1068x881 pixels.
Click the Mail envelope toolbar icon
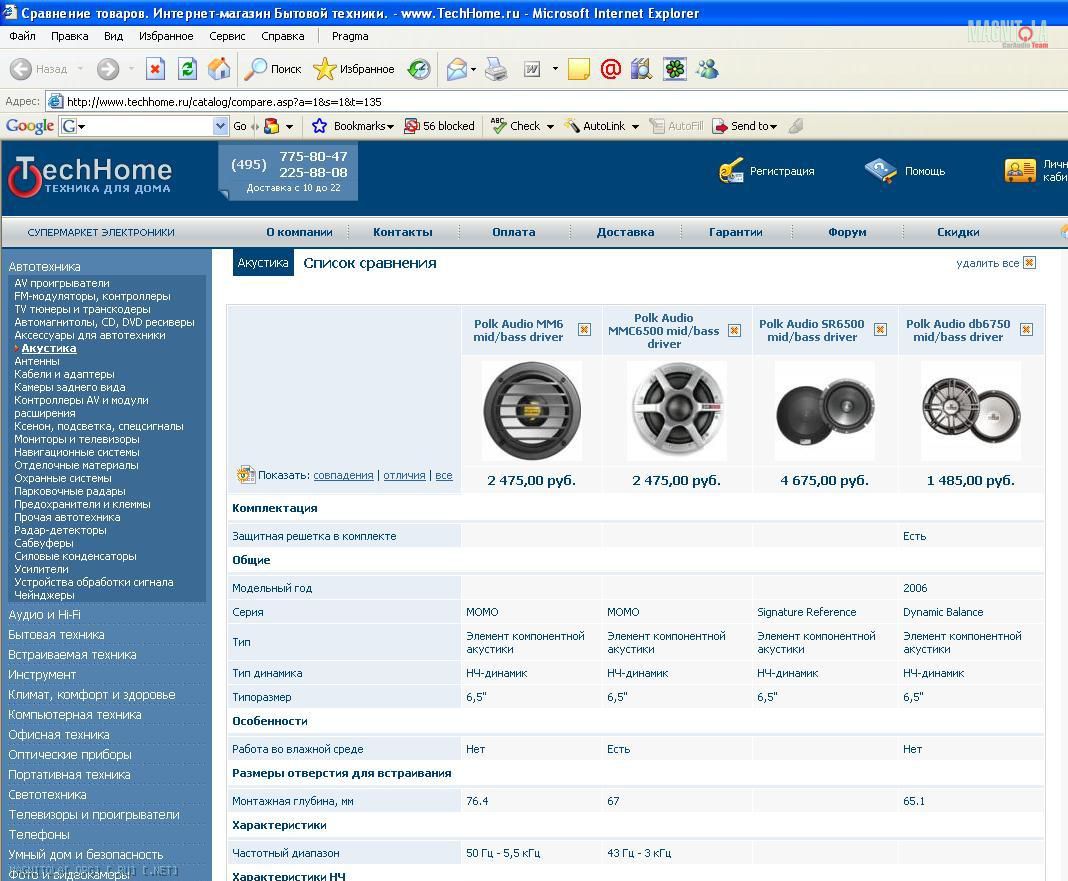click(456, 69)
